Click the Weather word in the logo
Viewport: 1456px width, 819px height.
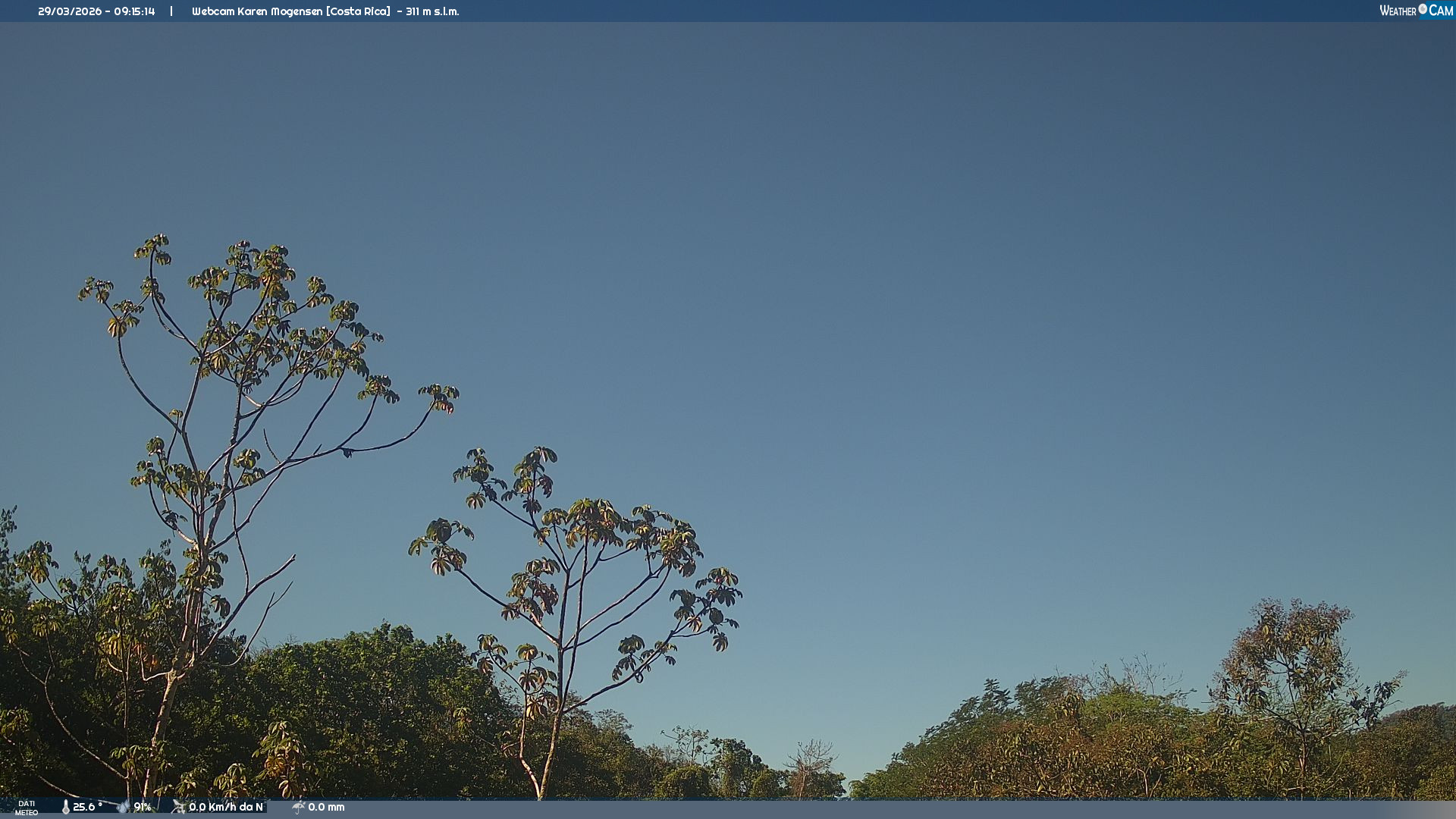click(1398, 11)
